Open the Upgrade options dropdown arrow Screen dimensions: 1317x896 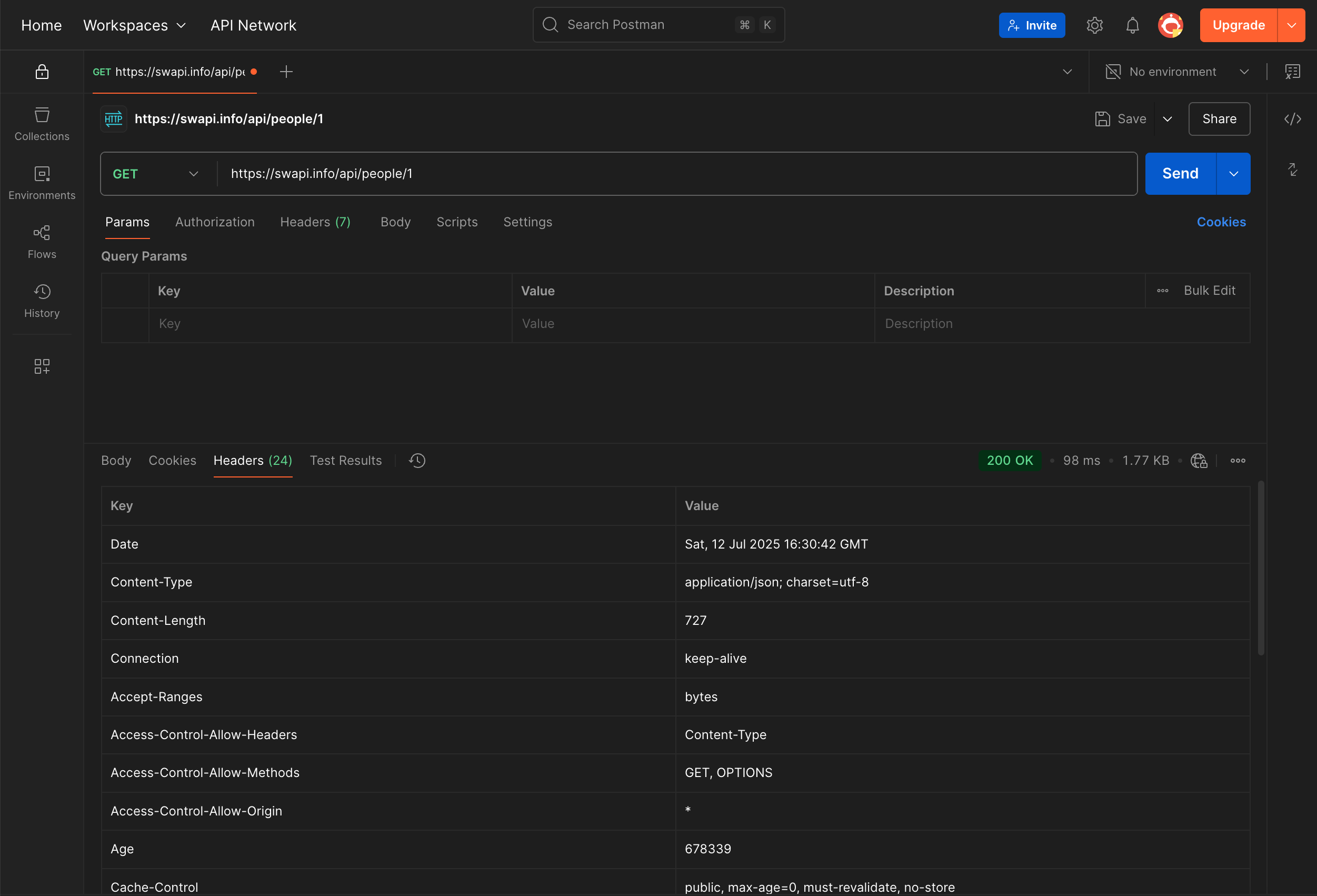(1291, 25)
